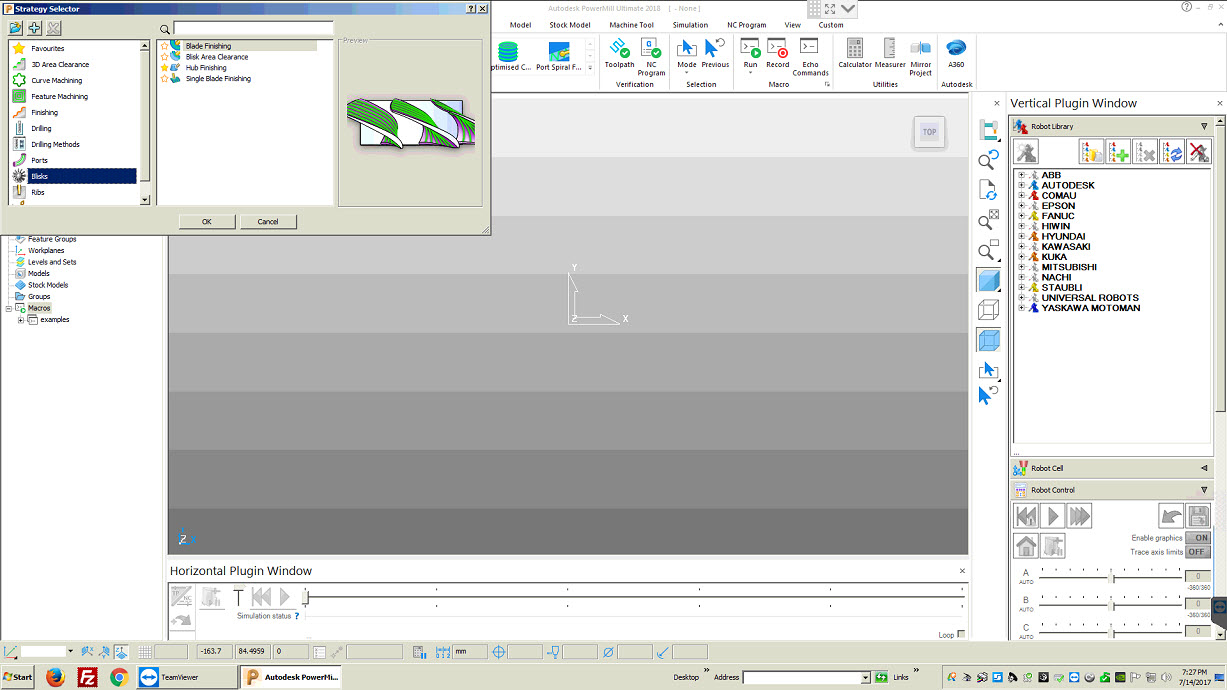Click Play in Robot Control panel

click(1052, 516)
